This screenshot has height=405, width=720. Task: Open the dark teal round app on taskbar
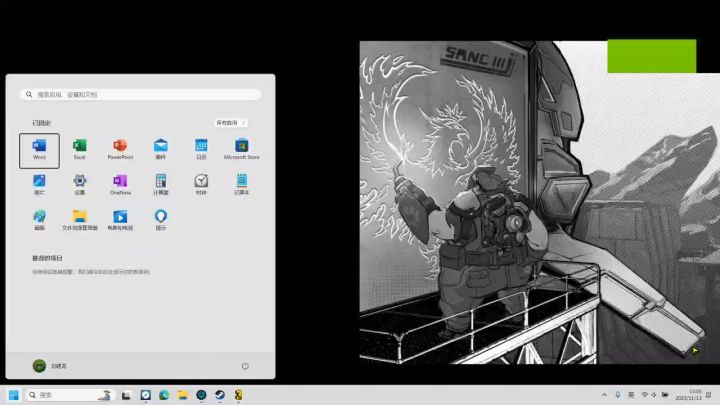[x=201, y=395]
